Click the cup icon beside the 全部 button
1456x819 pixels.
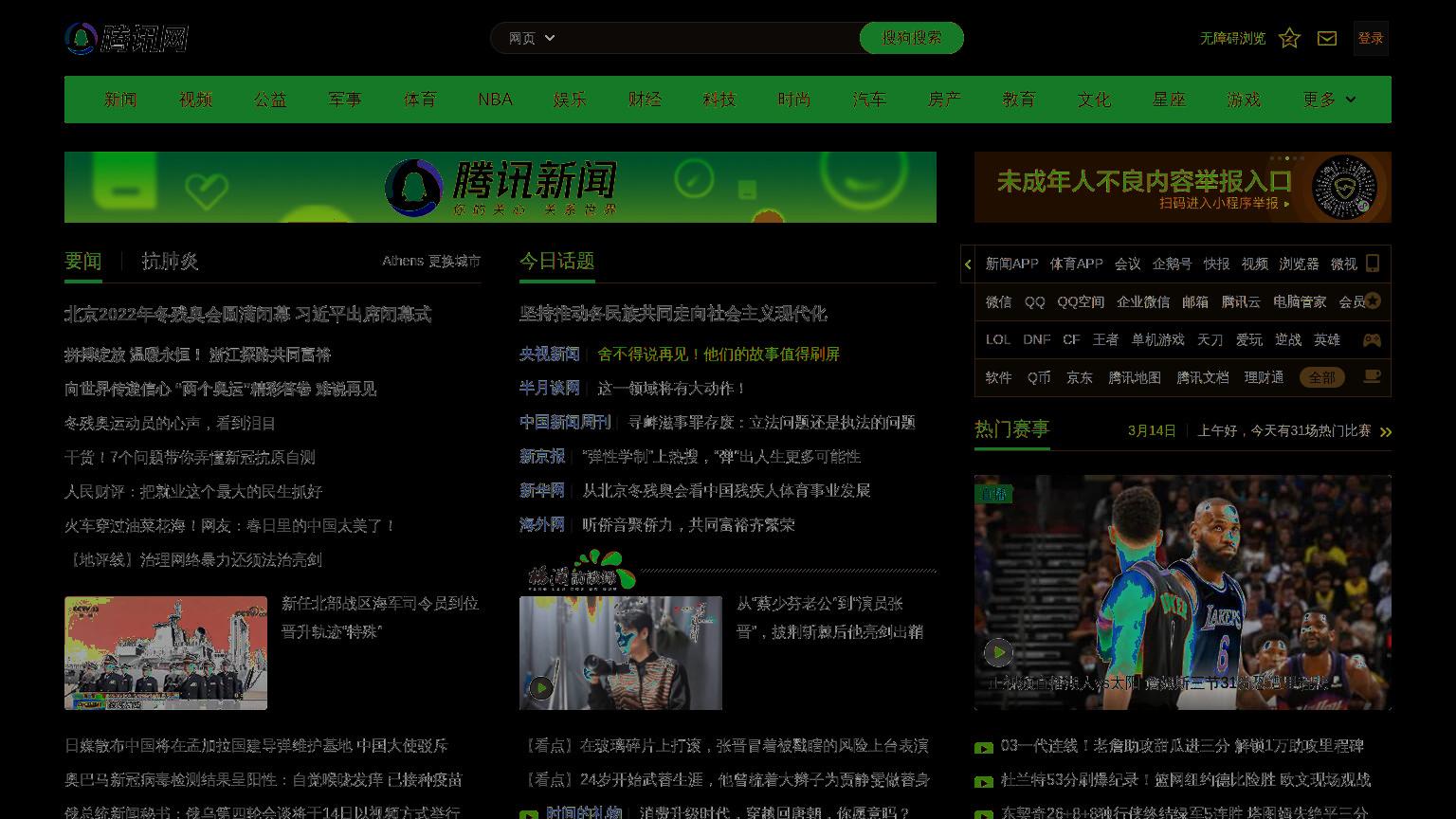pos(1372,376)
